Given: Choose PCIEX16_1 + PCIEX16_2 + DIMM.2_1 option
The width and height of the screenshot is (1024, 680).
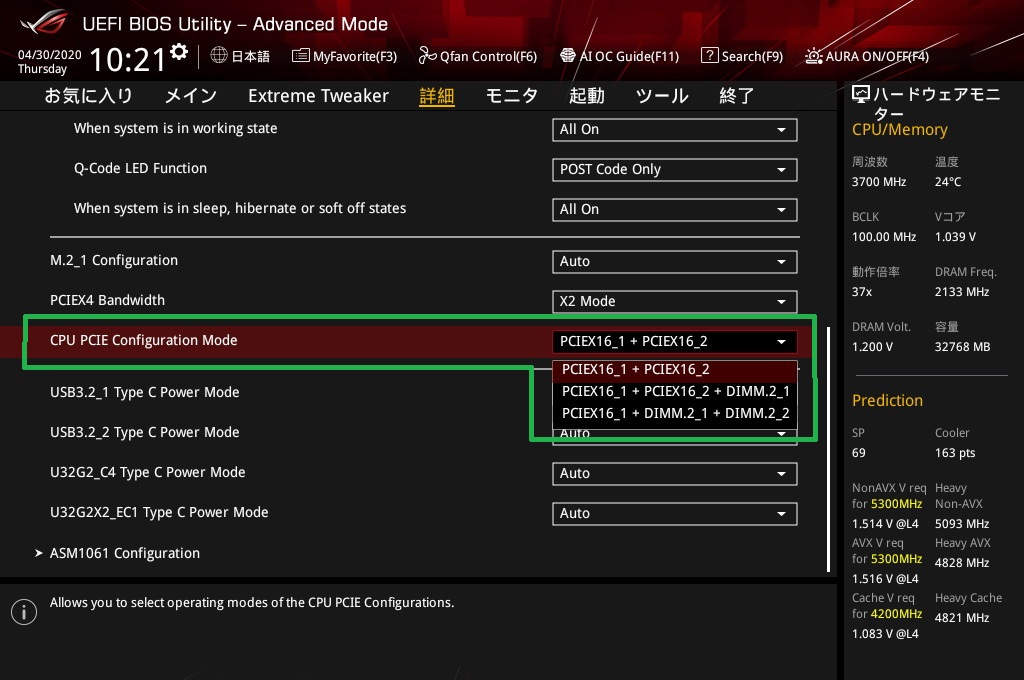Looking at the screenshot, I should coord(675,391).
